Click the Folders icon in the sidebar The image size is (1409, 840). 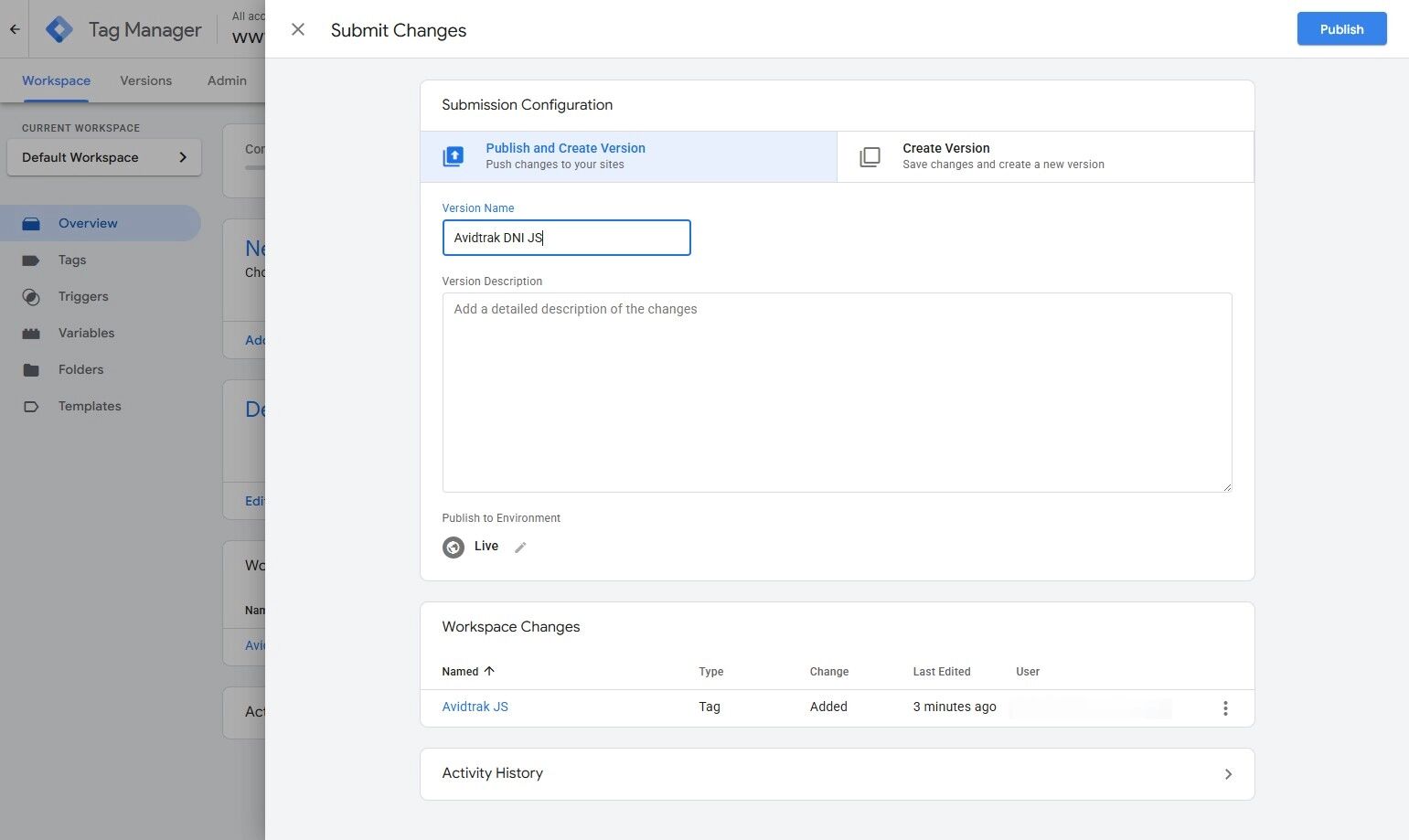pyautogui.click(x=31, y=370)
